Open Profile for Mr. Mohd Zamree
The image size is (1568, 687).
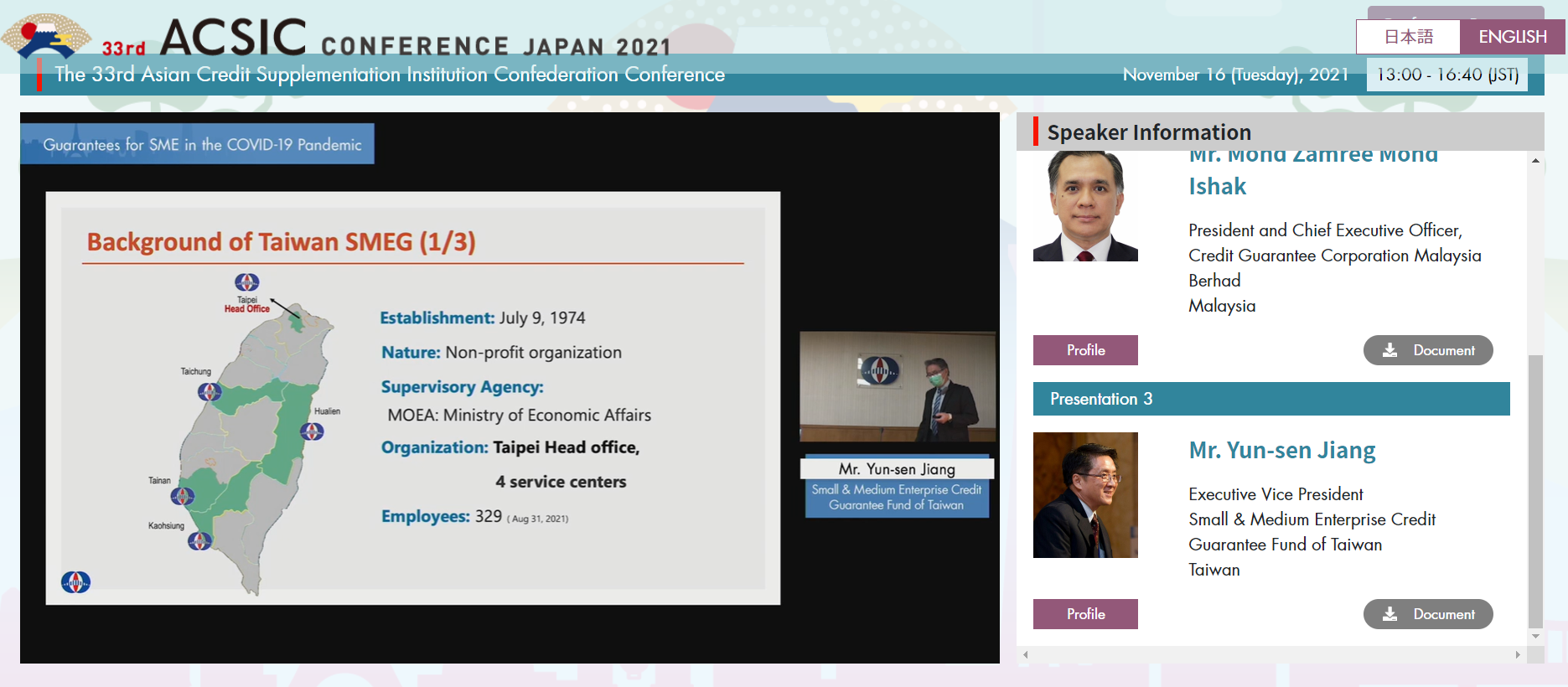click(x=1085, y=350)
